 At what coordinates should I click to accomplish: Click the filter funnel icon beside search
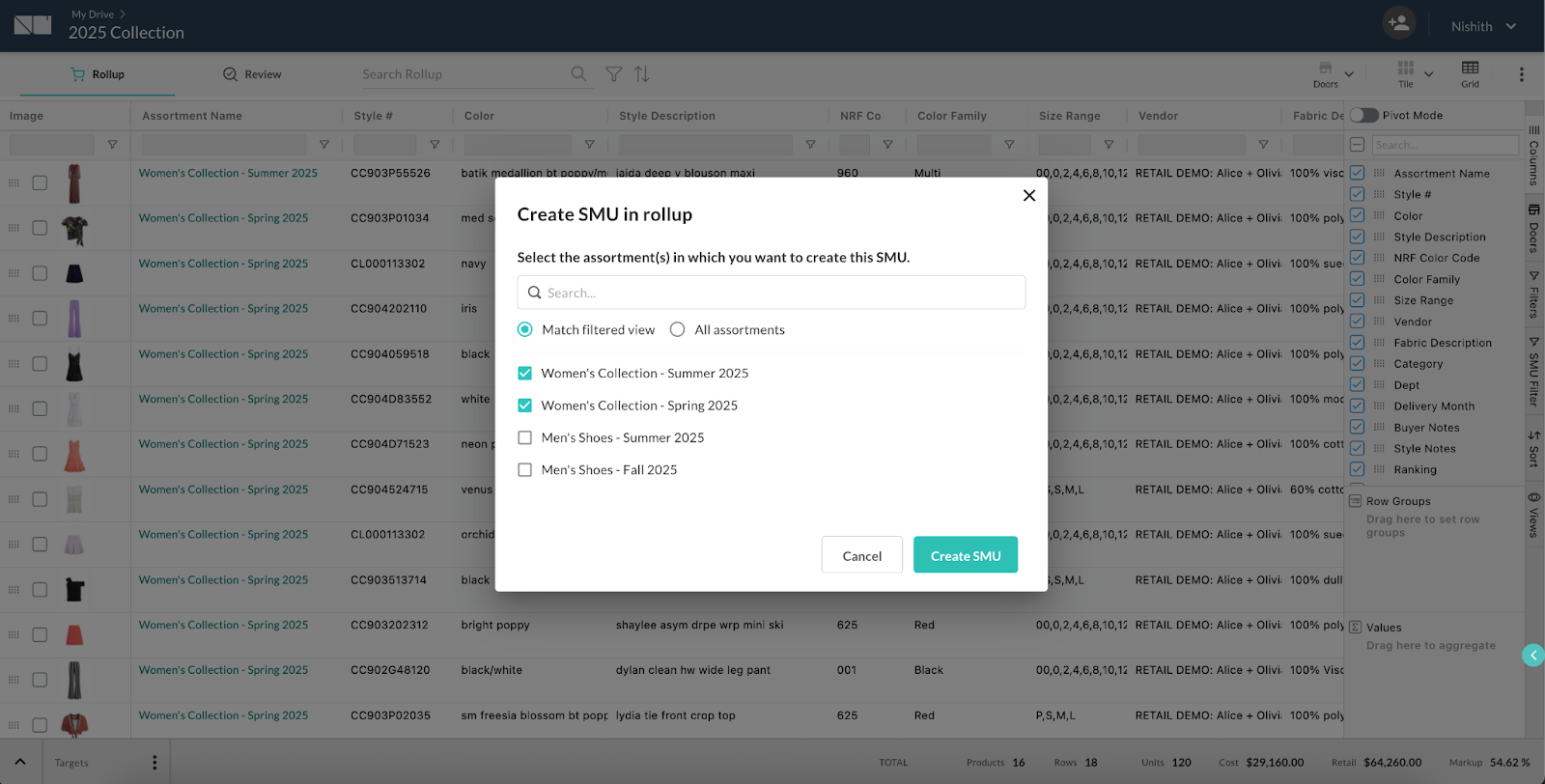pos(613,74)
